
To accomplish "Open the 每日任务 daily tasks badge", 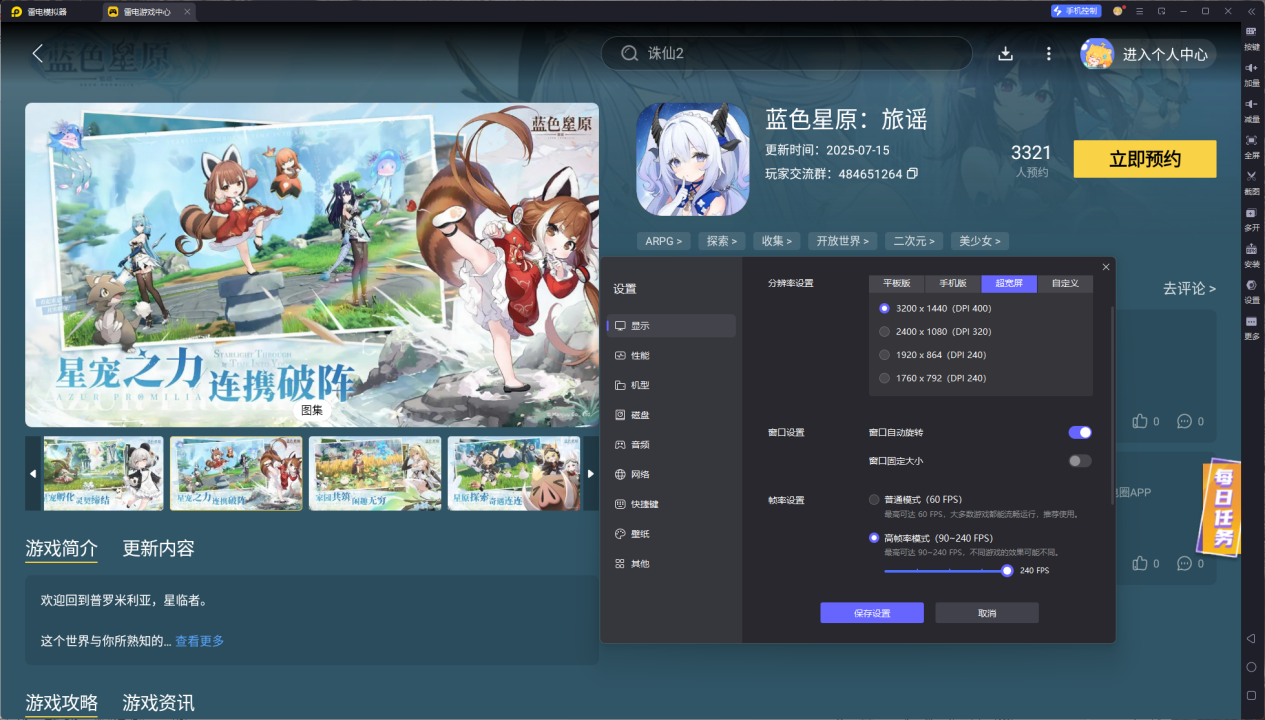I will 1222,508.
